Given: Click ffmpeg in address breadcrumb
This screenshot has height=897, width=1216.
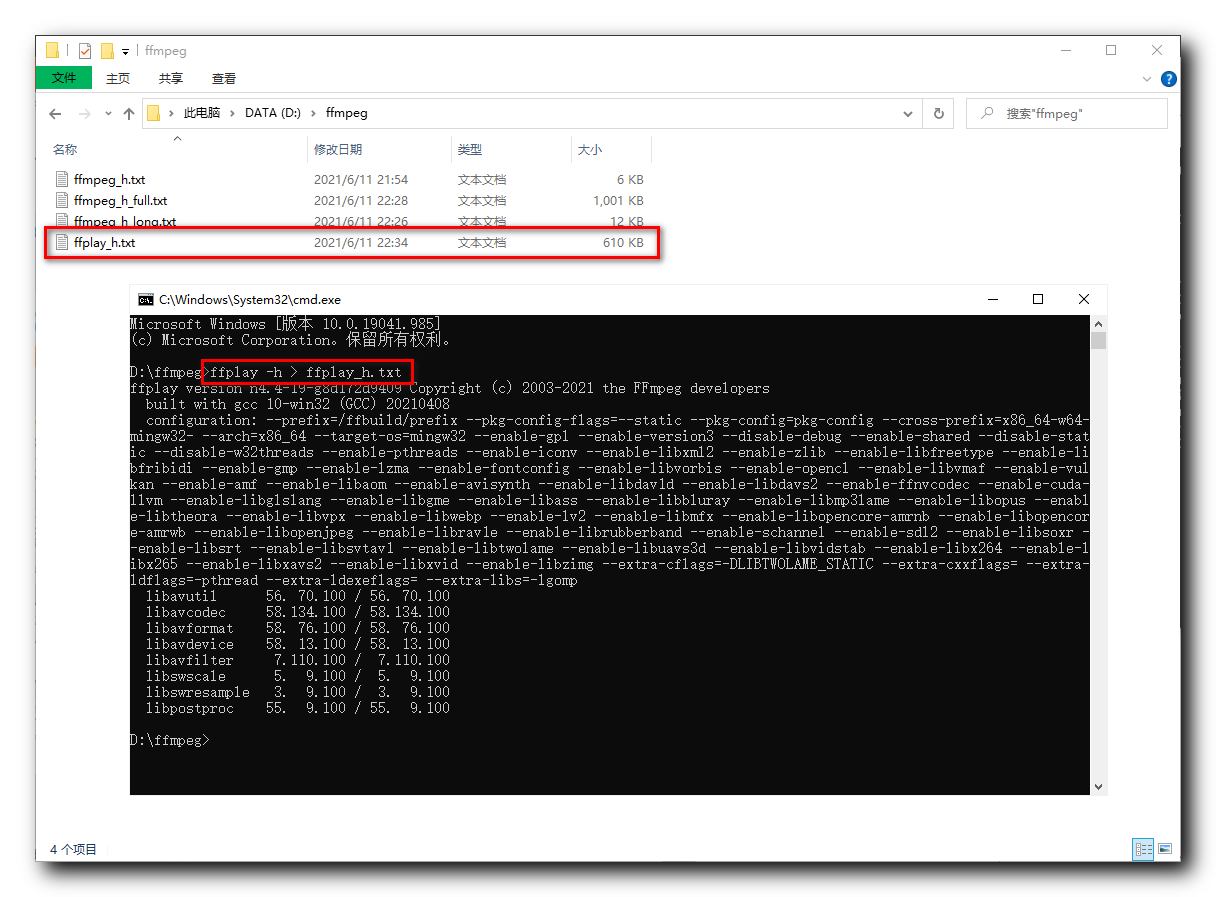Looking at the screenshot, I should [x=346, y=113].
